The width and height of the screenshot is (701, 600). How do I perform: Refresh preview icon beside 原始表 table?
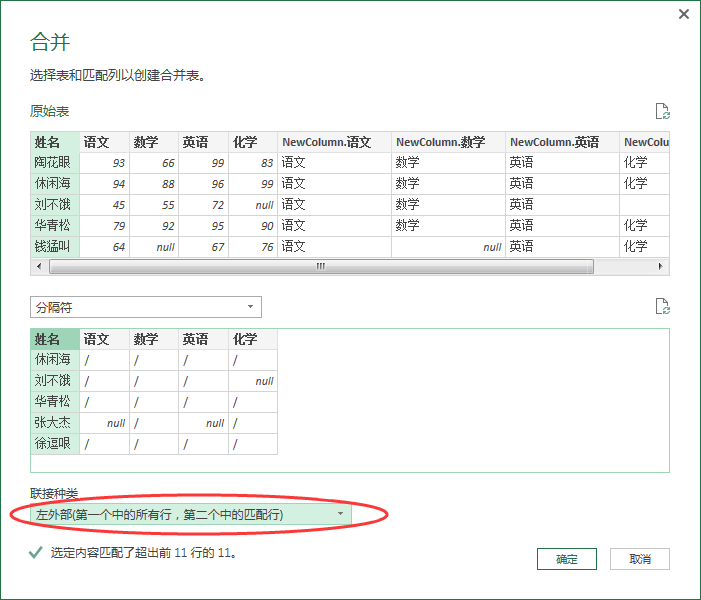[662, 111]
